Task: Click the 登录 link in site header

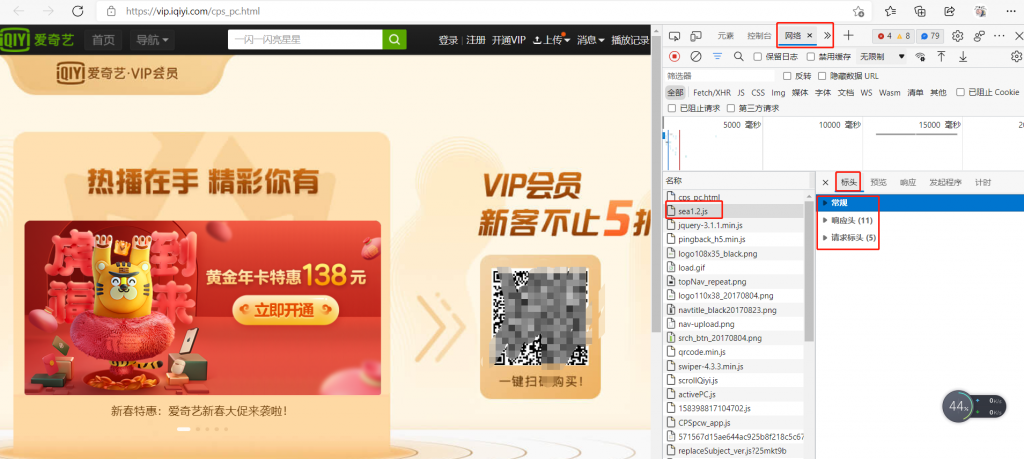Action: 448,40
